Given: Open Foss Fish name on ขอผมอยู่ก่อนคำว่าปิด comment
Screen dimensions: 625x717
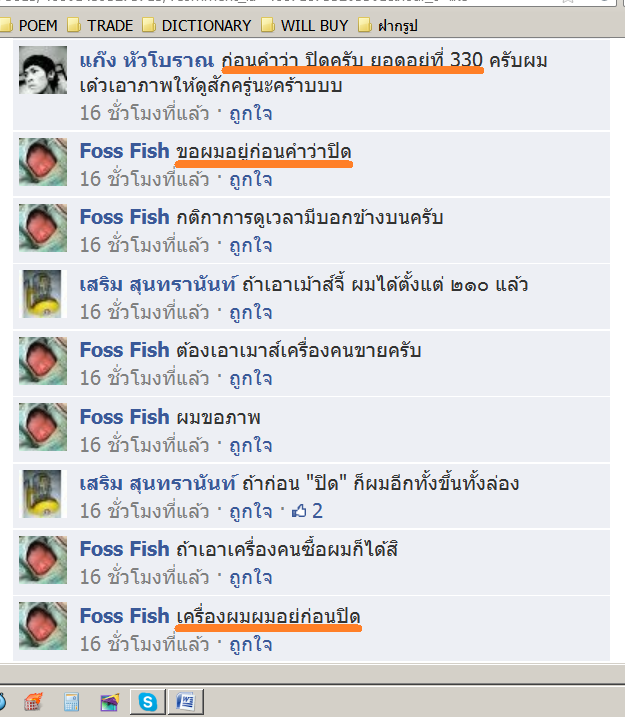Looking at the screenshot, I should [124, 151].
